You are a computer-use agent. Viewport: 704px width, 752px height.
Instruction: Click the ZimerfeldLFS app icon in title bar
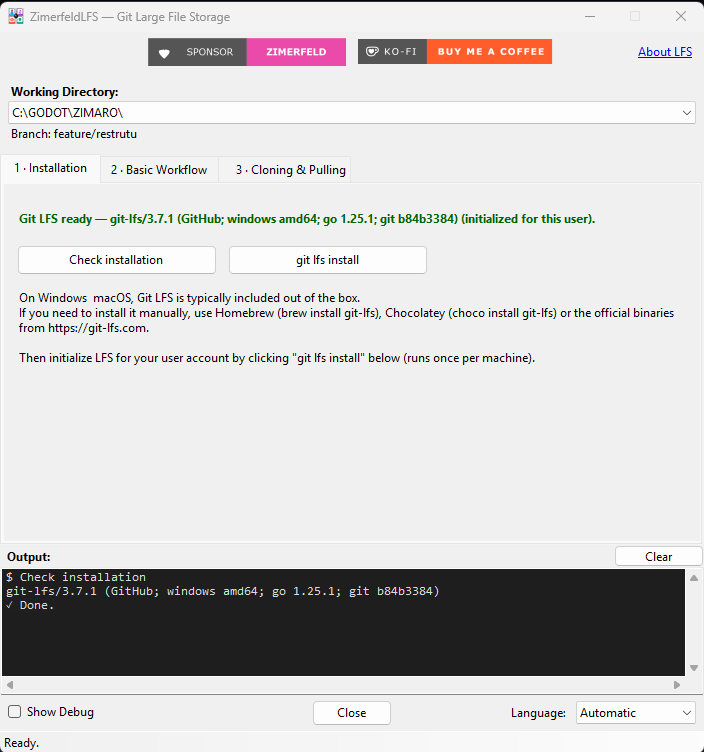(x=16, y=16)
